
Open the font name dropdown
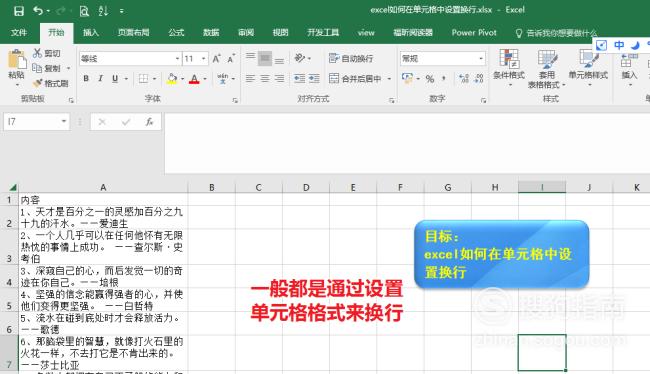[177, 59]
